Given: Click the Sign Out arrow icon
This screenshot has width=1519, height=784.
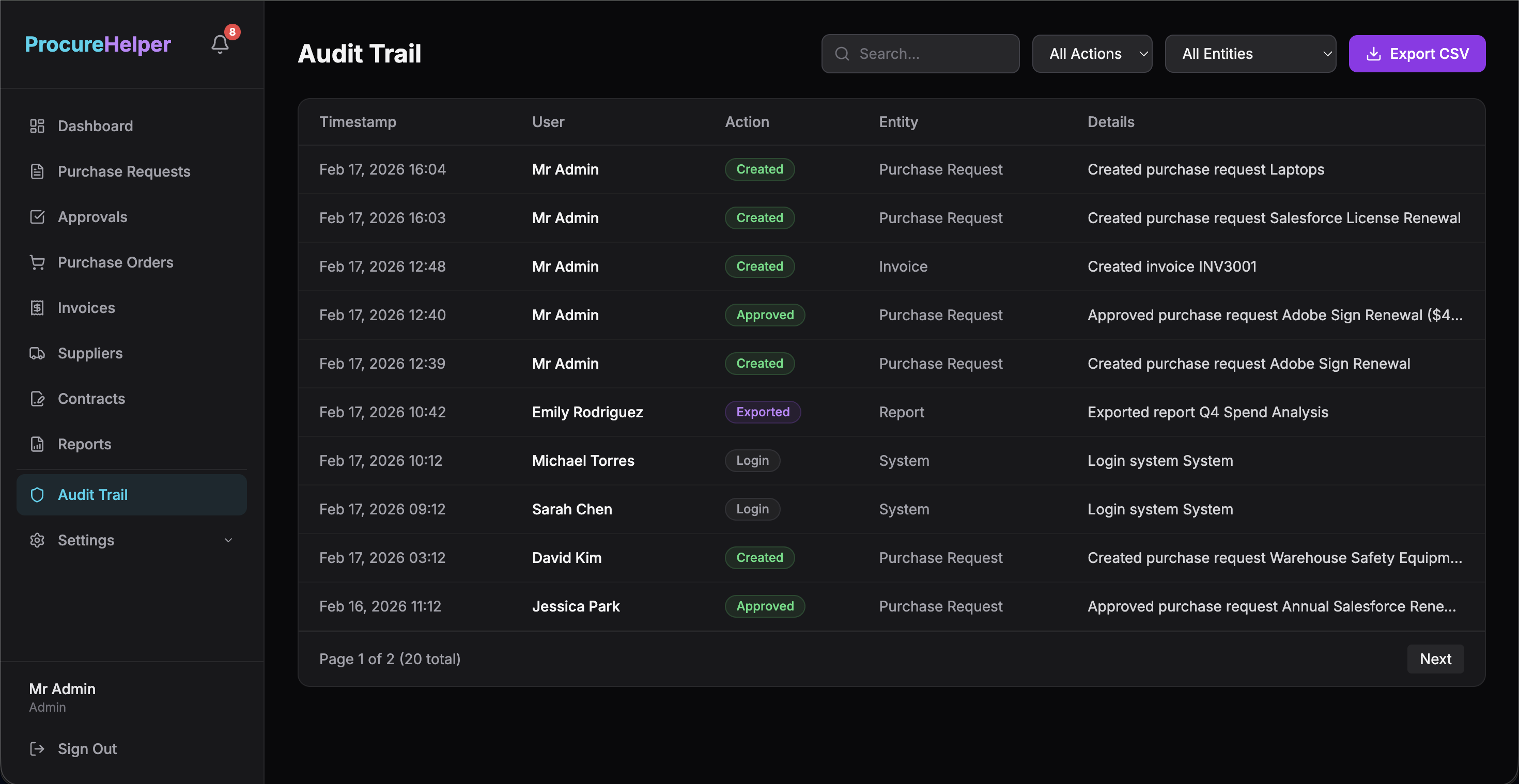Looking at the screenshot, I should (37, 749).
